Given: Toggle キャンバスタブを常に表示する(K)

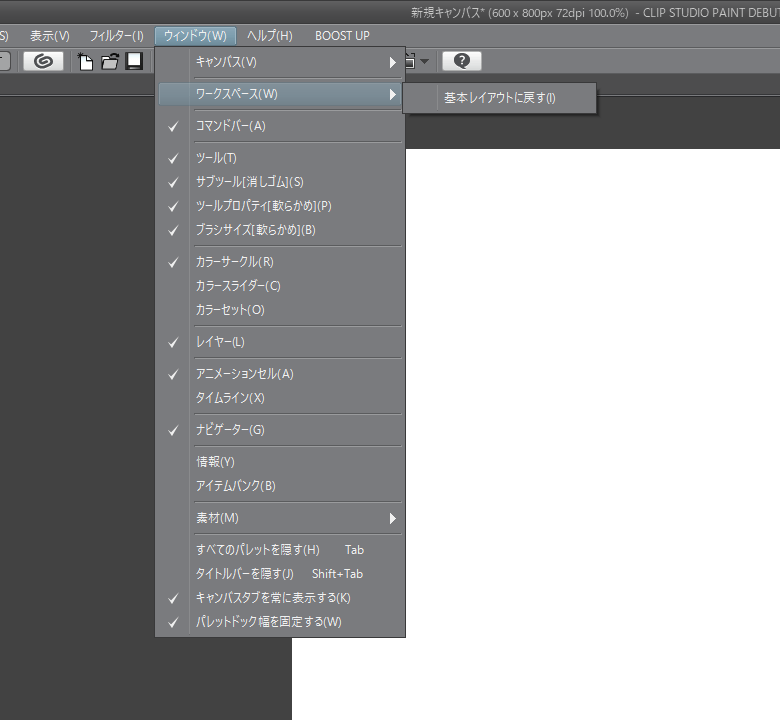Looking at the screenshot, I should click(x=280, y=598).
